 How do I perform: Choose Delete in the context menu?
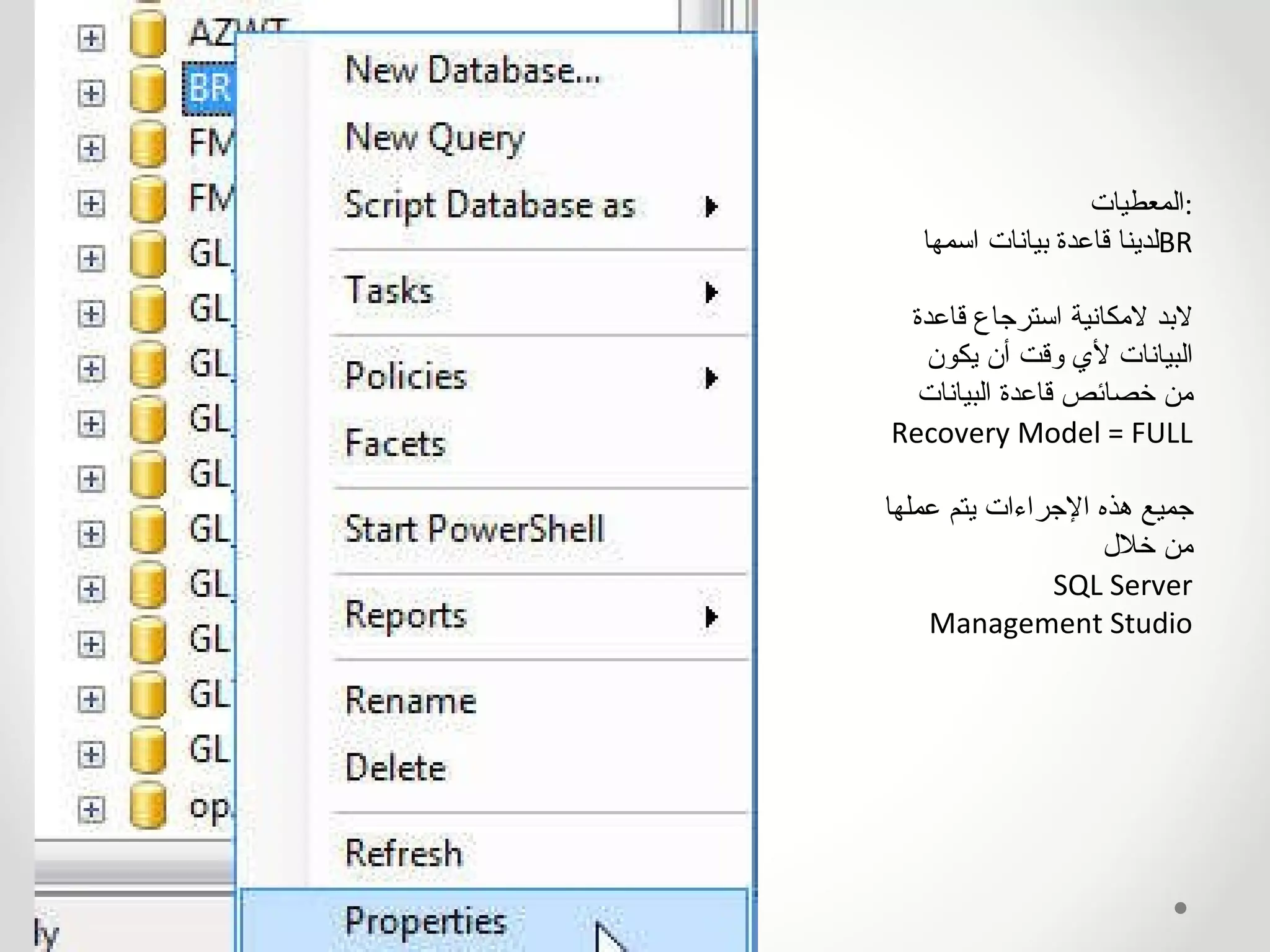494,769
